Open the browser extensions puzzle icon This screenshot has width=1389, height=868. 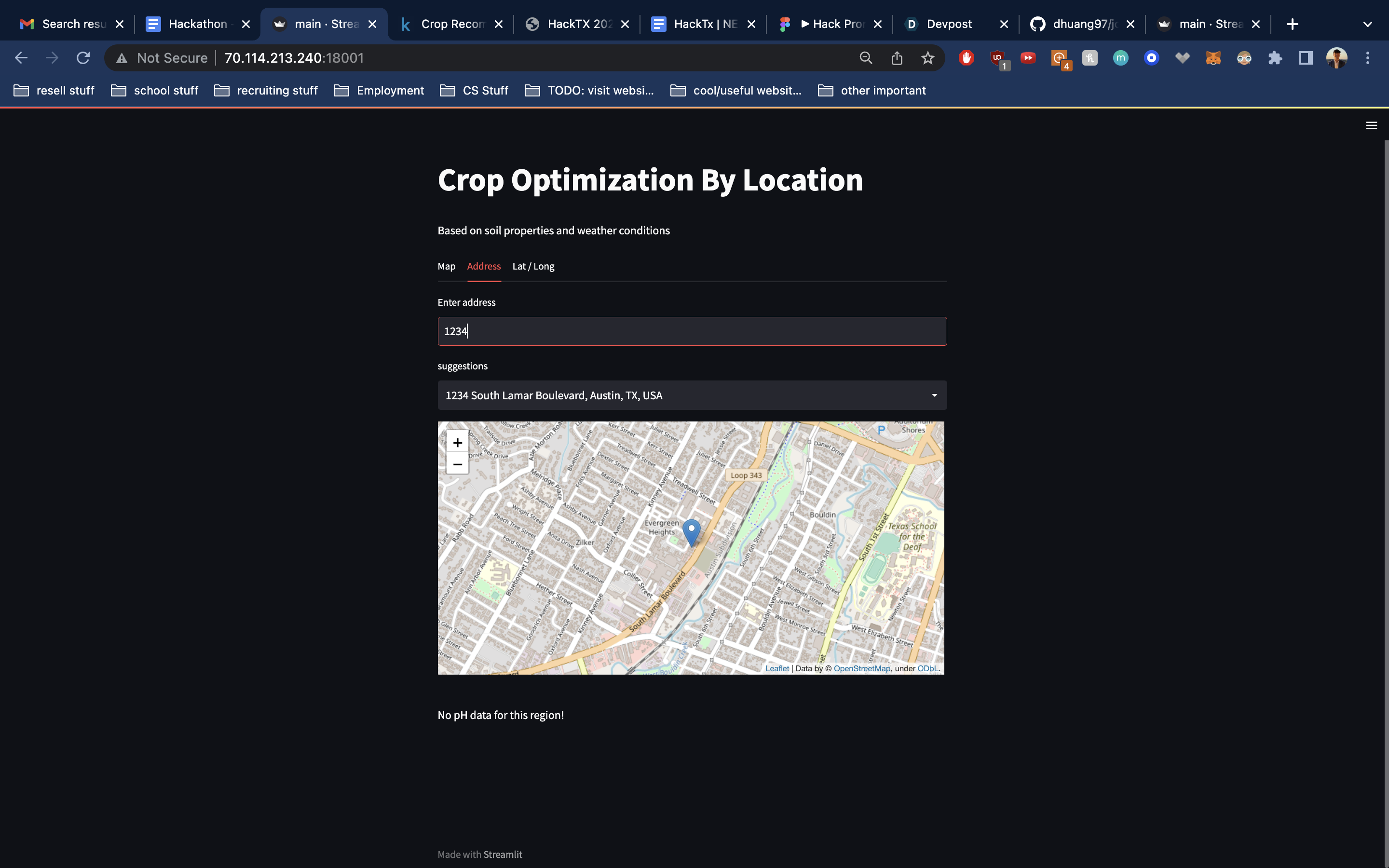click(1275, 58)
